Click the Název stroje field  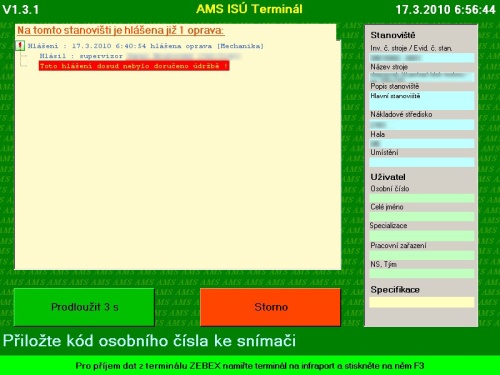point(422,77)
